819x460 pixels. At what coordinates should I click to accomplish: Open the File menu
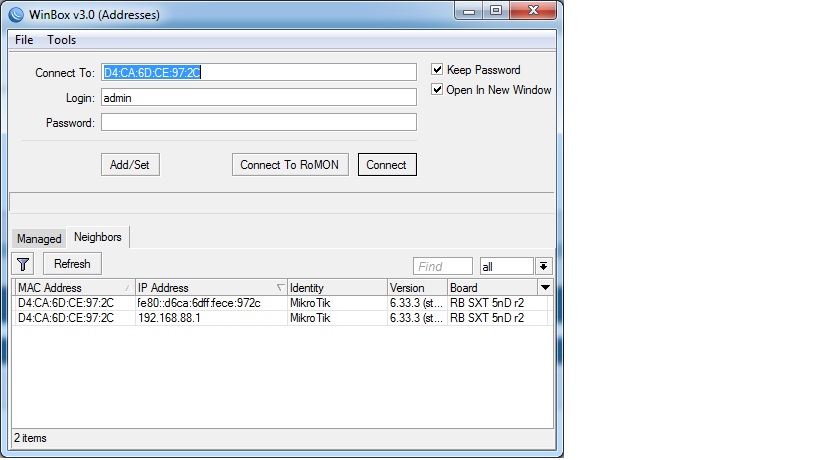coord(24,40)
